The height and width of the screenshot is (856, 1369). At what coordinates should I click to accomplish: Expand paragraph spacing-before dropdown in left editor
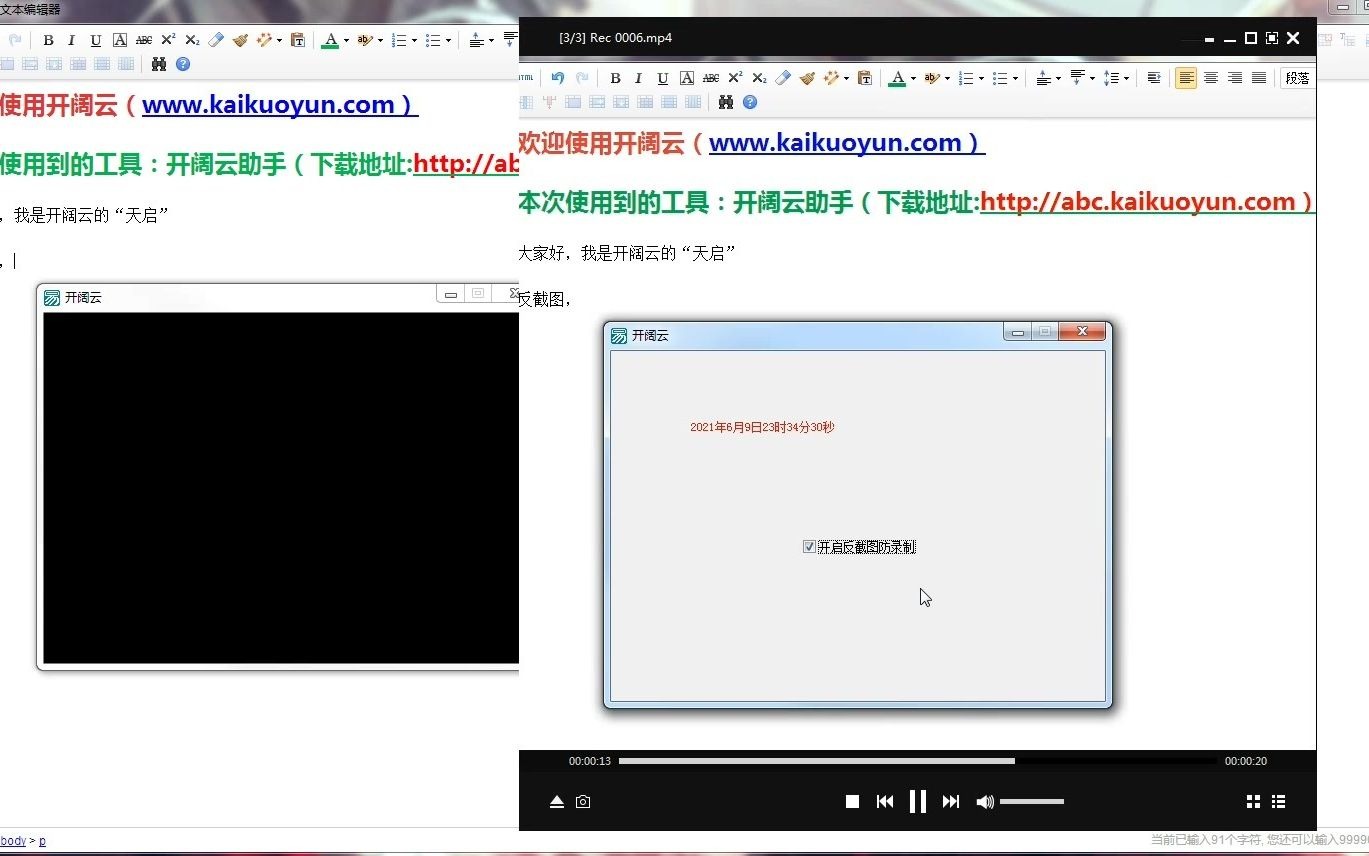click(491, 41)
